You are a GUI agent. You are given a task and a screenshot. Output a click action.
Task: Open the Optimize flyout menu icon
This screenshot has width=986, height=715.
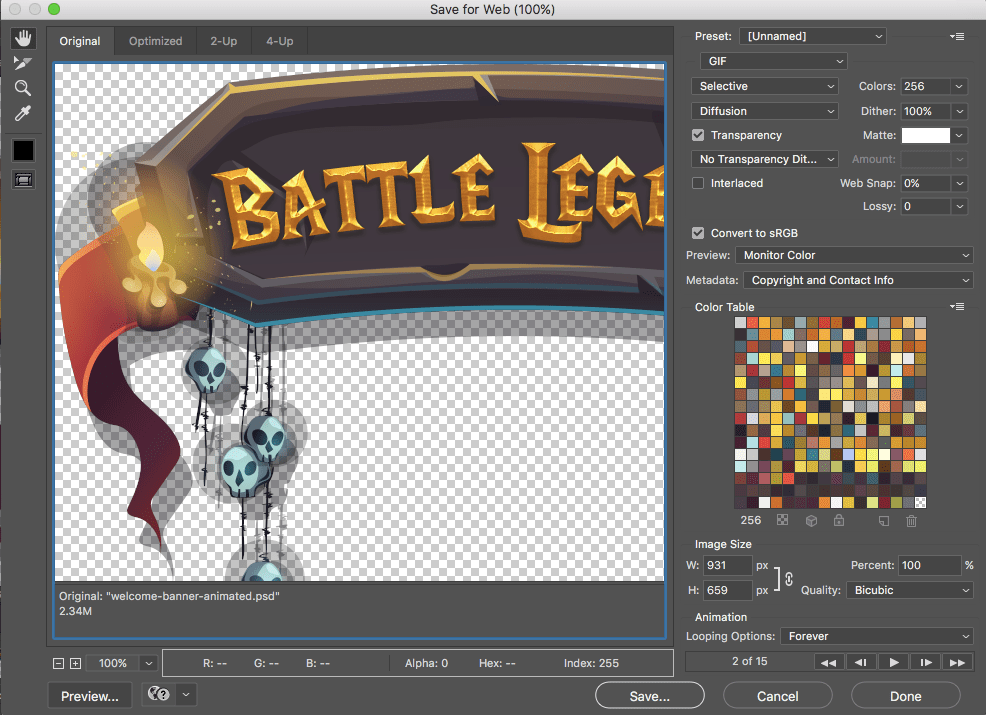click(957, 36)
